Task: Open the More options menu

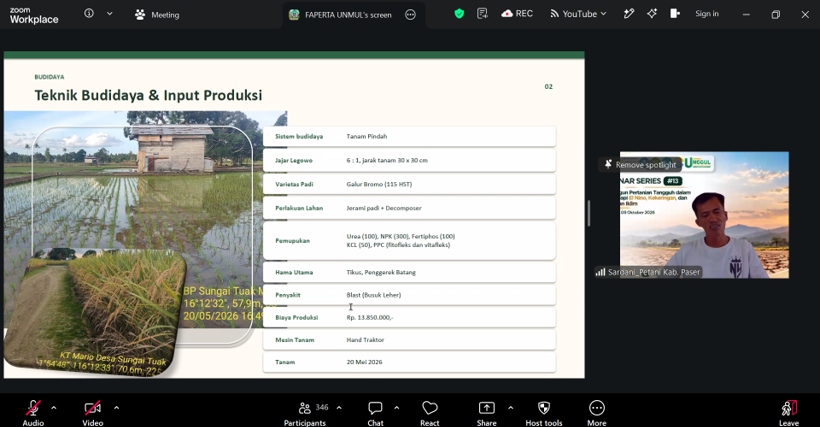Action: (597, 412)
